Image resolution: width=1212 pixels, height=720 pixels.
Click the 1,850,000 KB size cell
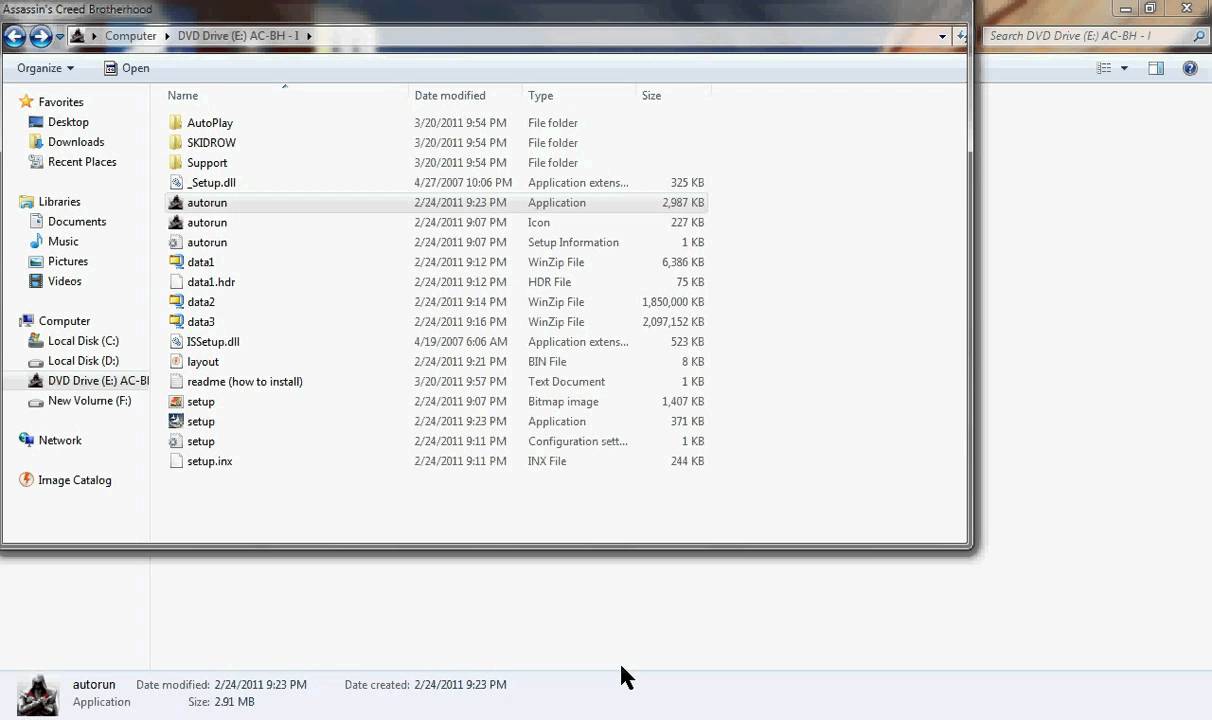(673, 302)
